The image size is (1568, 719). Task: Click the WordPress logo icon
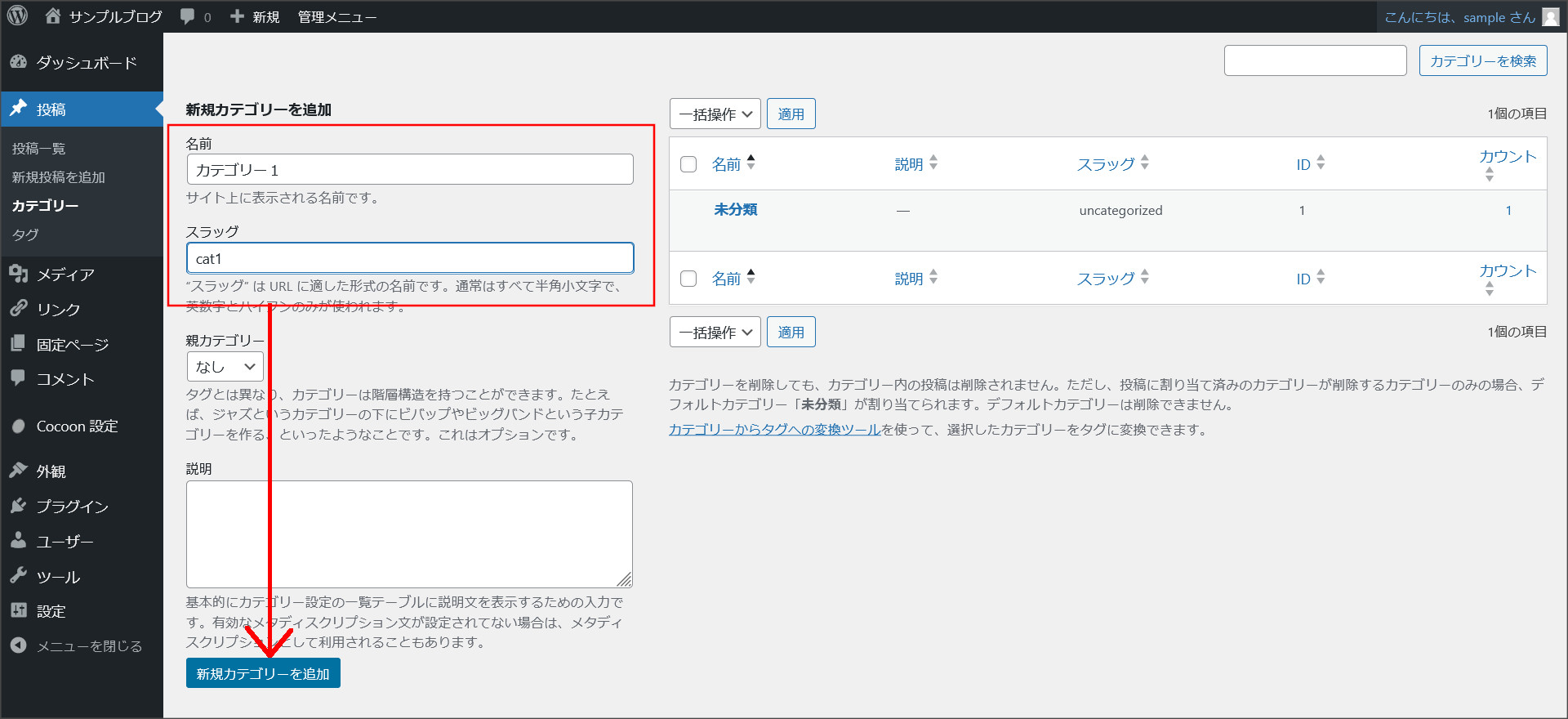pos(17,16)
